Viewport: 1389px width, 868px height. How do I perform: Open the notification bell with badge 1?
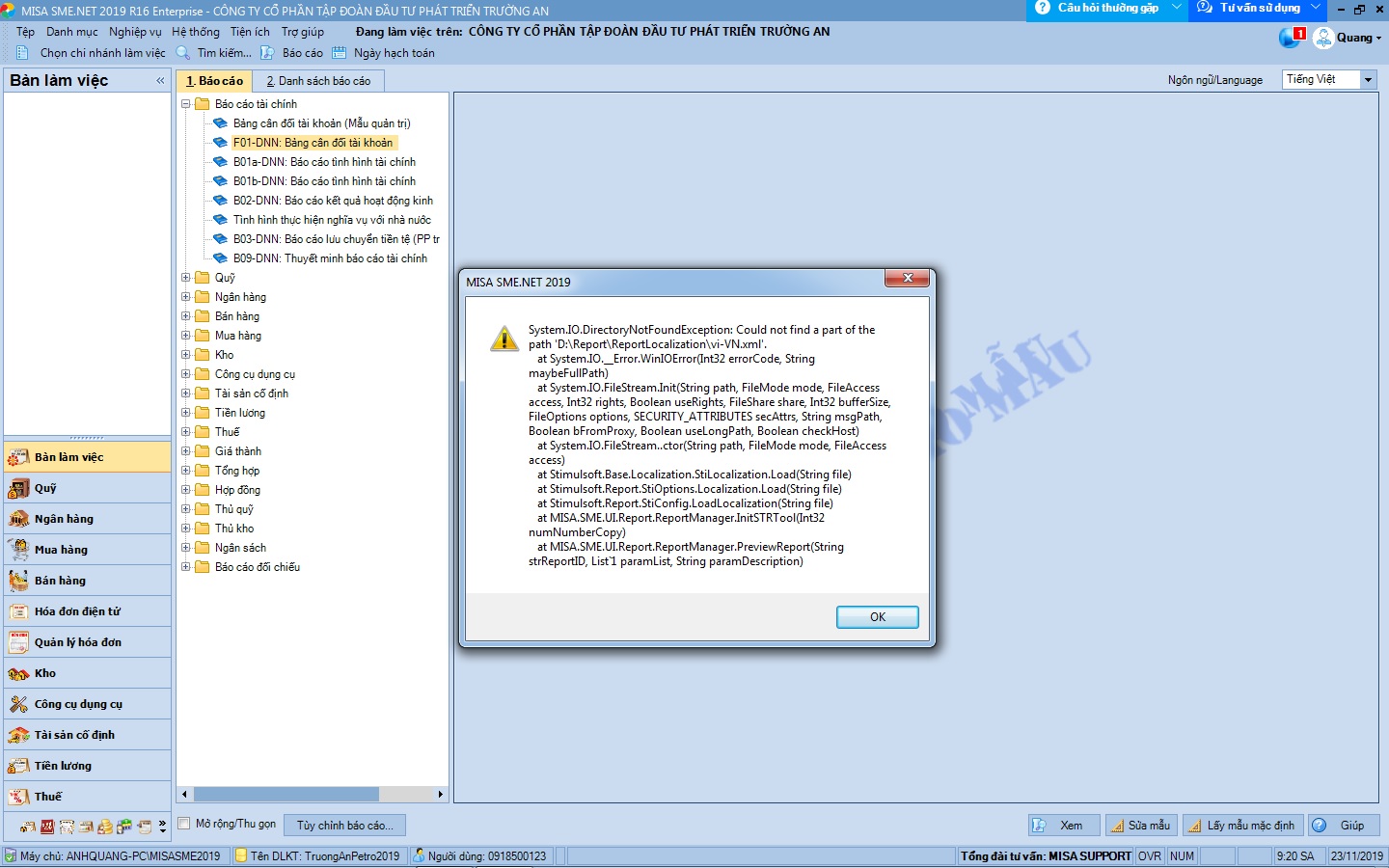click(1291, 38)
